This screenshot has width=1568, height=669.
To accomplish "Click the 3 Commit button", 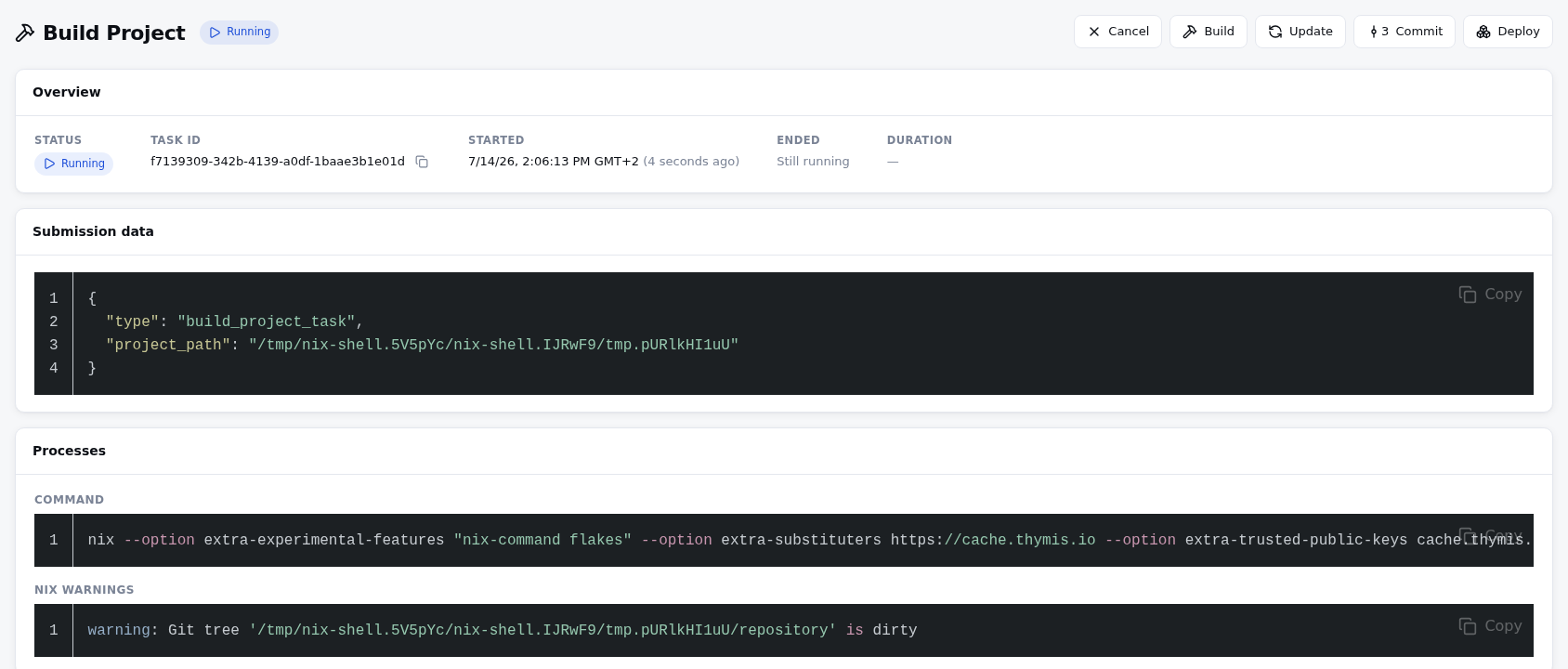I will tap(1404, 32).
